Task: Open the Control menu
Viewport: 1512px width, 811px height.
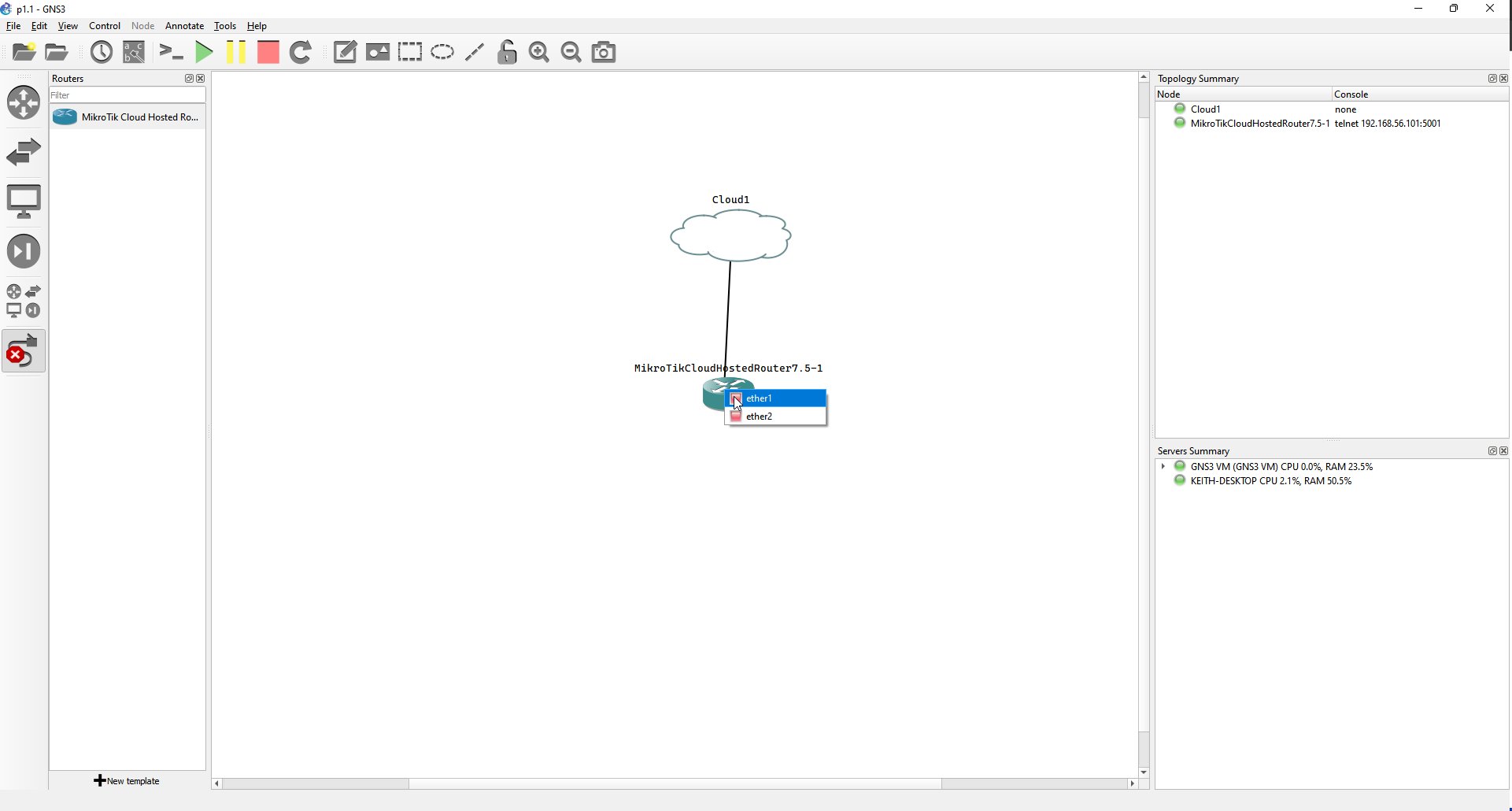Action: pos(104,26)
